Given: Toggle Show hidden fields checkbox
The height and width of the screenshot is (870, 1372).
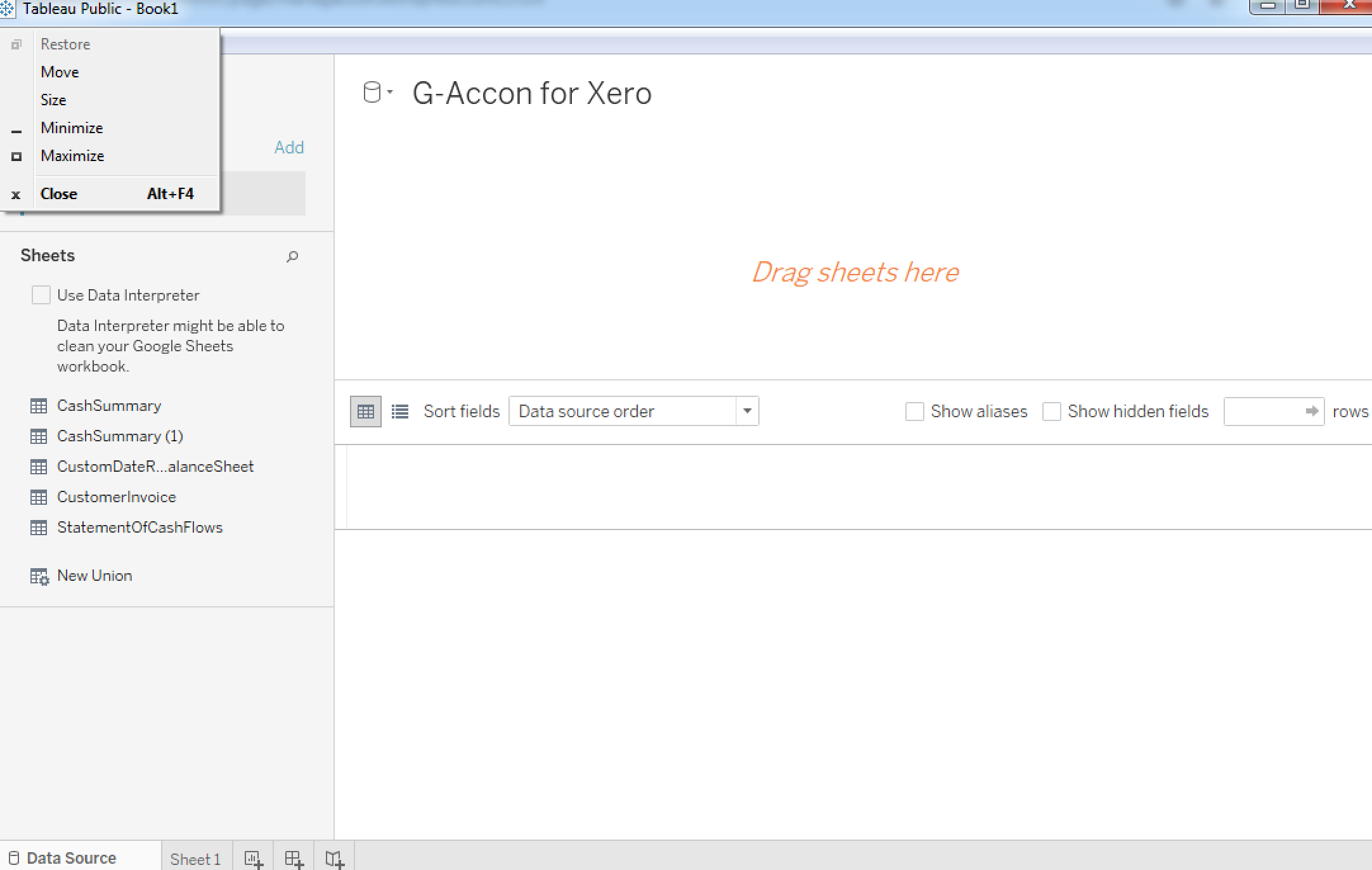Looking at the screenshot, I should click(x=1051, y=412).
